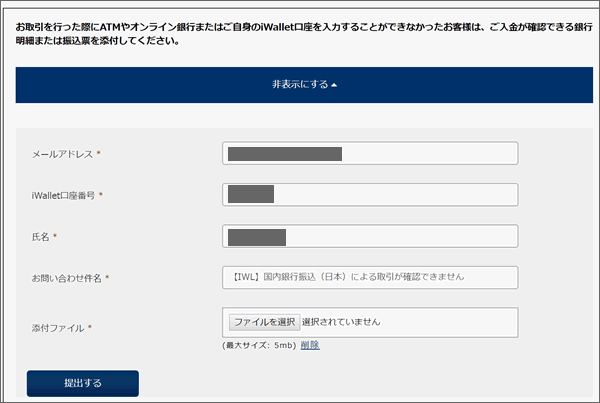This screenshot has width=600, height=403.
Task: Submit the form with 提出する button
Action: click(83, 383)
